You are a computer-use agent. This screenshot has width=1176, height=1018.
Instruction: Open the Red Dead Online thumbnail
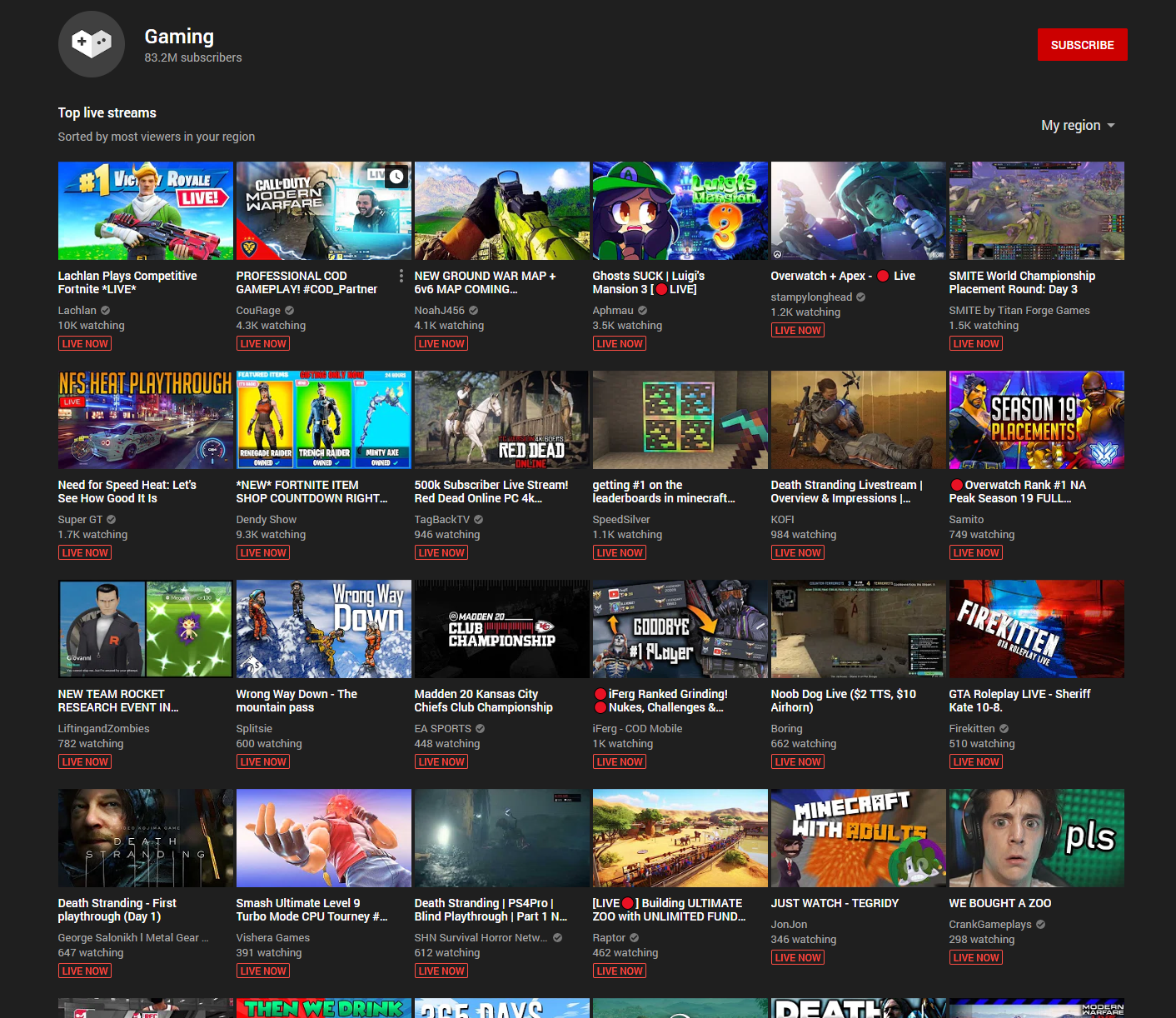tap(502, 420)
